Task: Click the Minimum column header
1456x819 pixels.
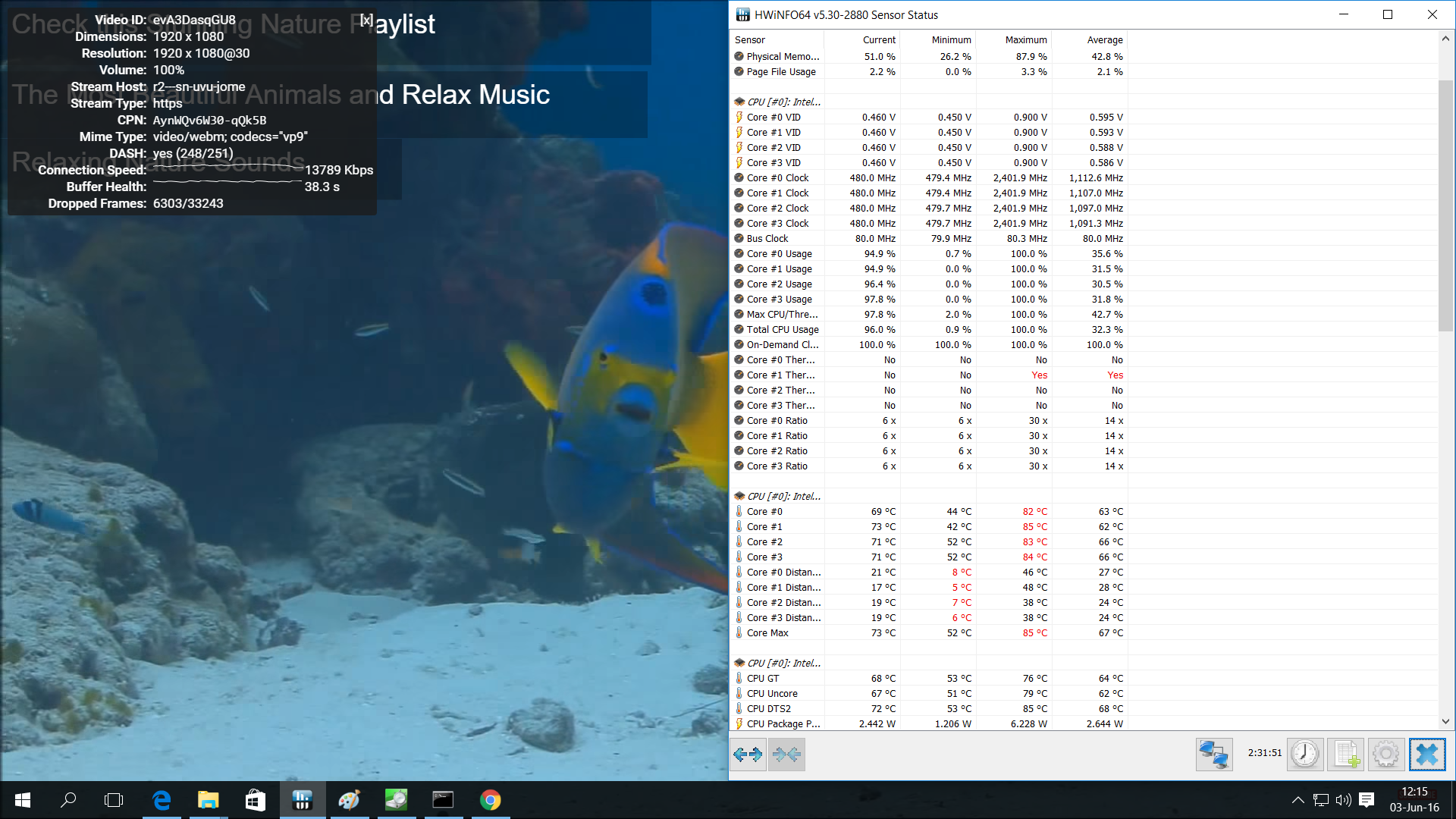Action: click(938, 39)
